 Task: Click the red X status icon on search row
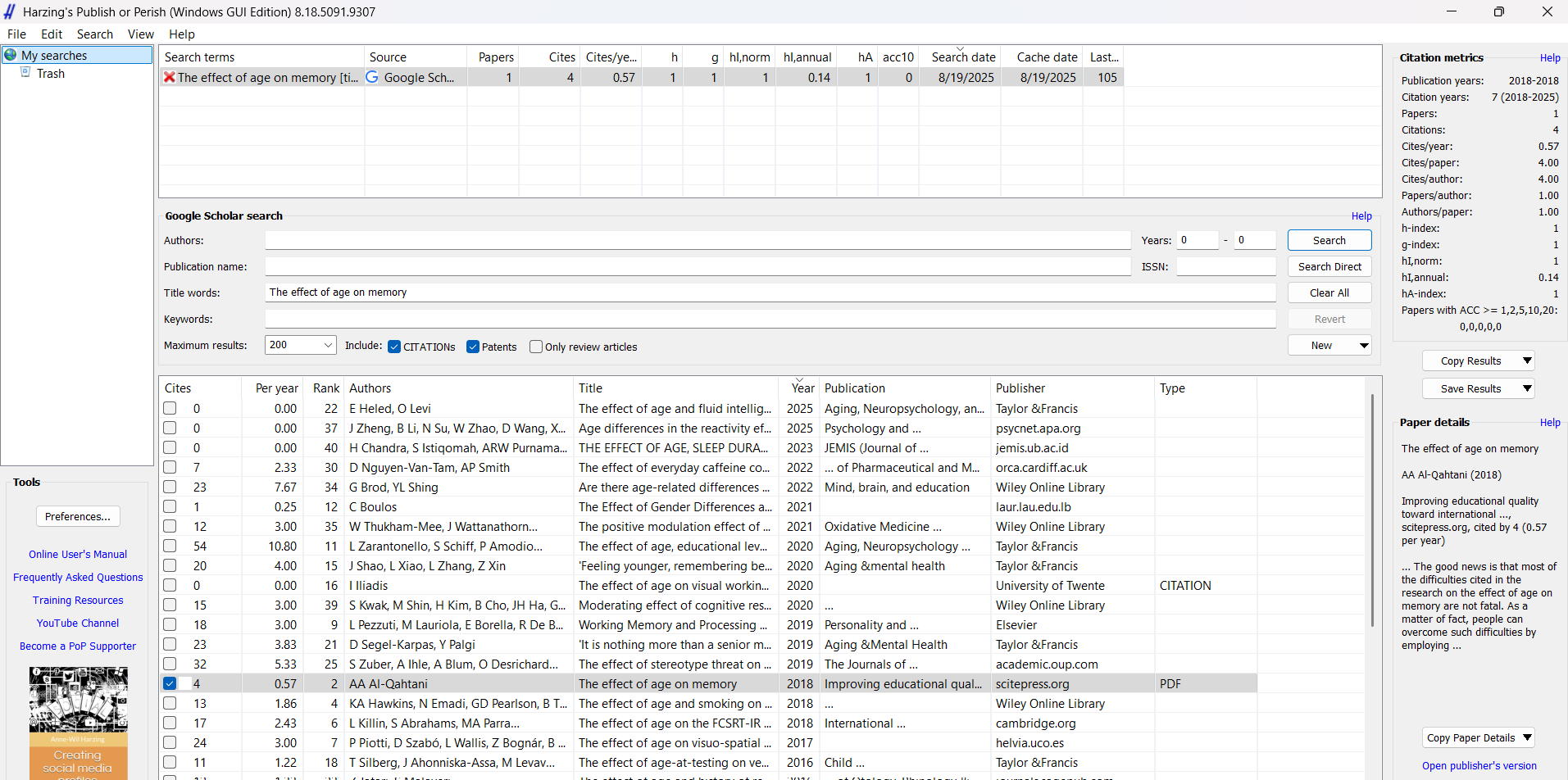[x=169, y=77]
